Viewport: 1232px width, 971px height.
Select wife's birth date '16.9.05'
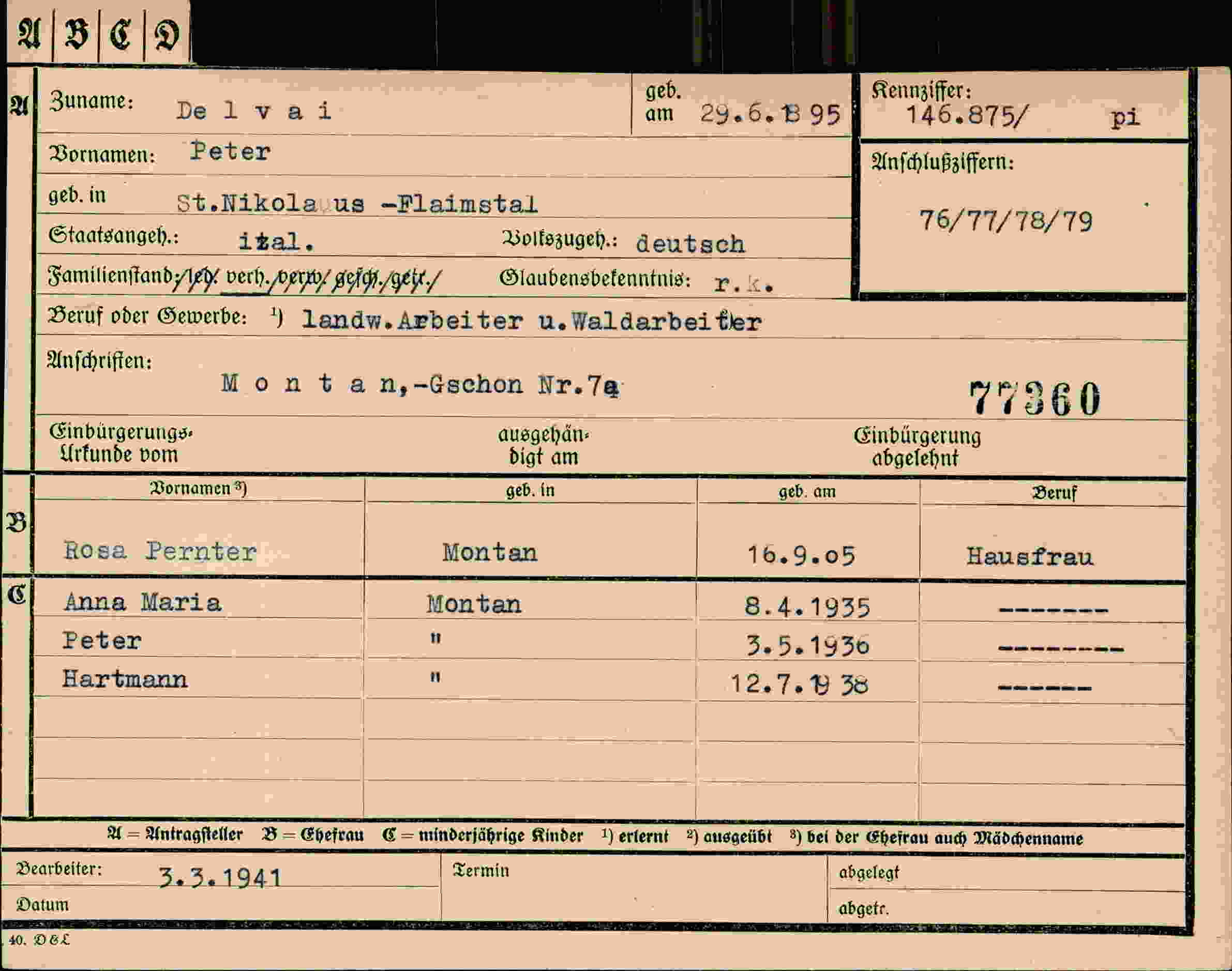point(801,555)
